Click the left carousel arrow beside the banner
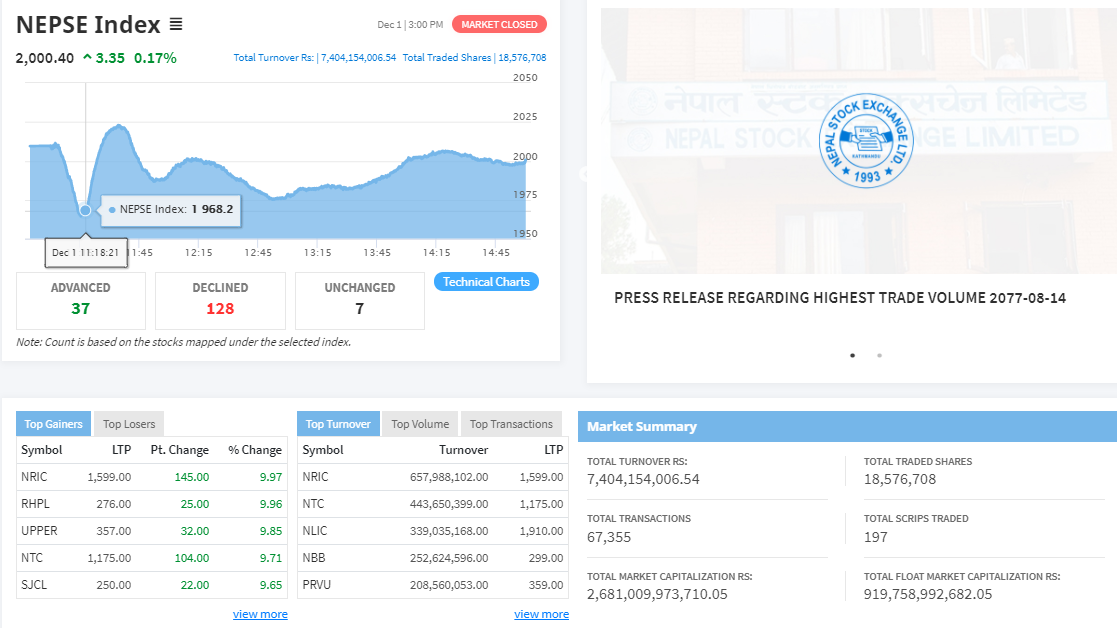 coord(583,174)
